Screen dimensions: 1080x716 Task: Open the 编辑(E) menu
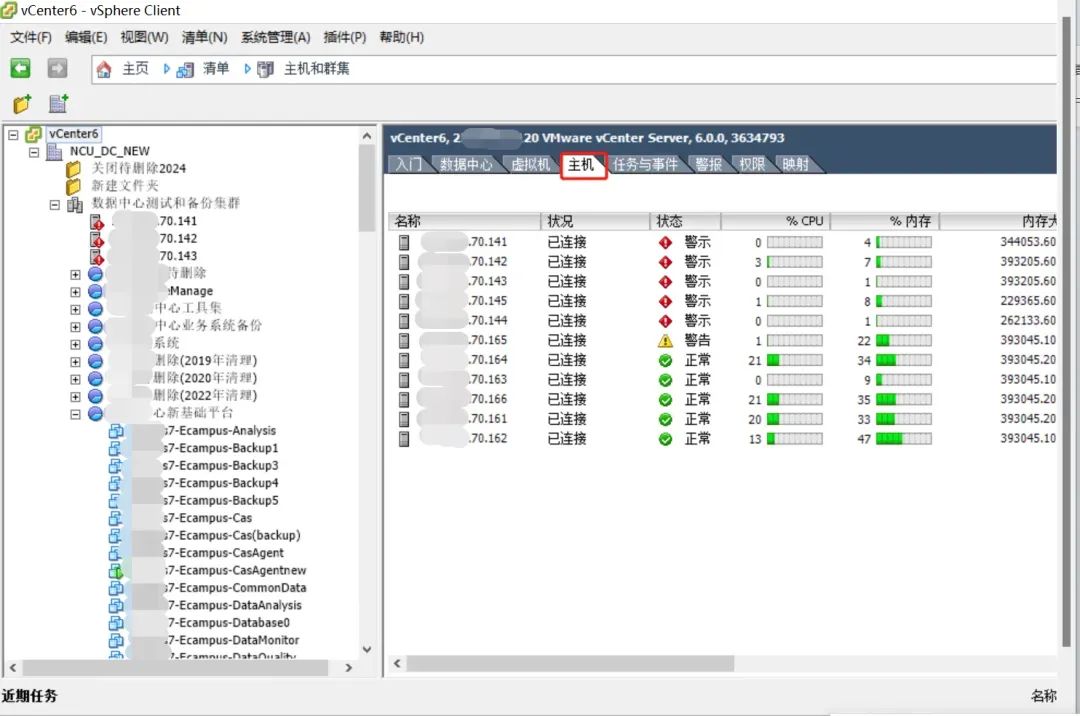[86, 37]
